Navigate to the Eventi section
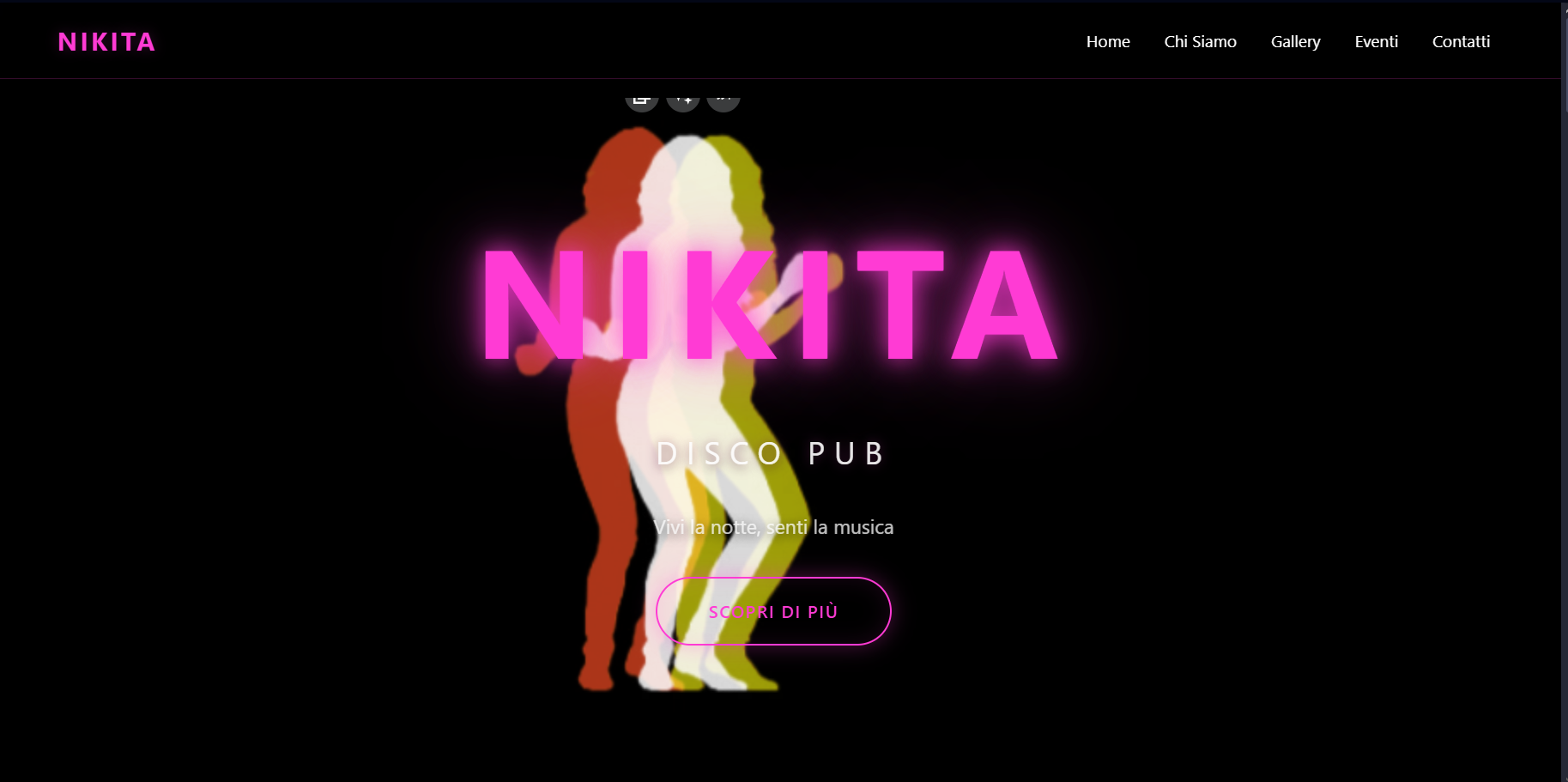1568x782 pixels. coord(1376,42)
